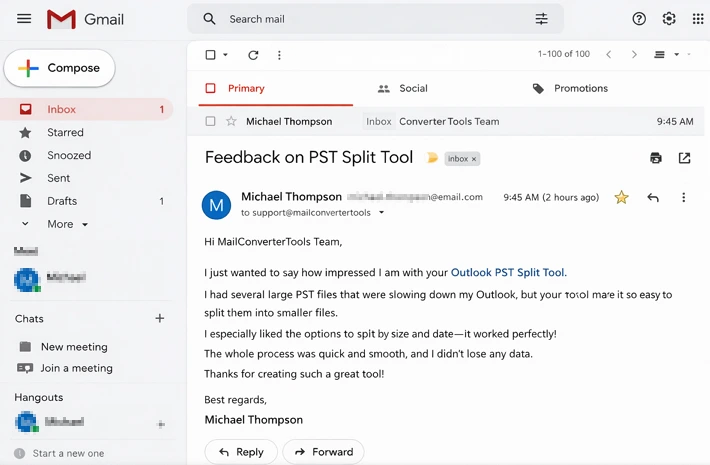Open the Outlook PST Split Tool link

click(x=508, y=273)
